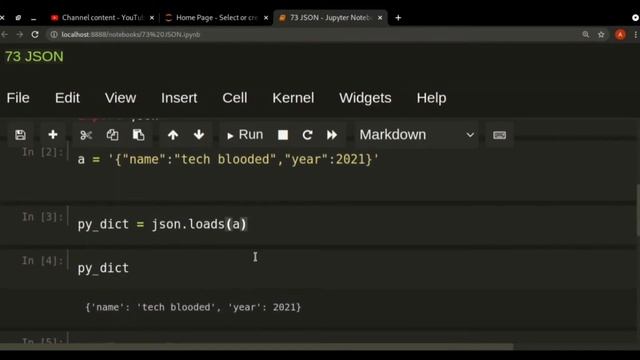Screen dimensions: 640x360
Task: Open the Markdown cell type dropdown
Action: coord(416,135)
